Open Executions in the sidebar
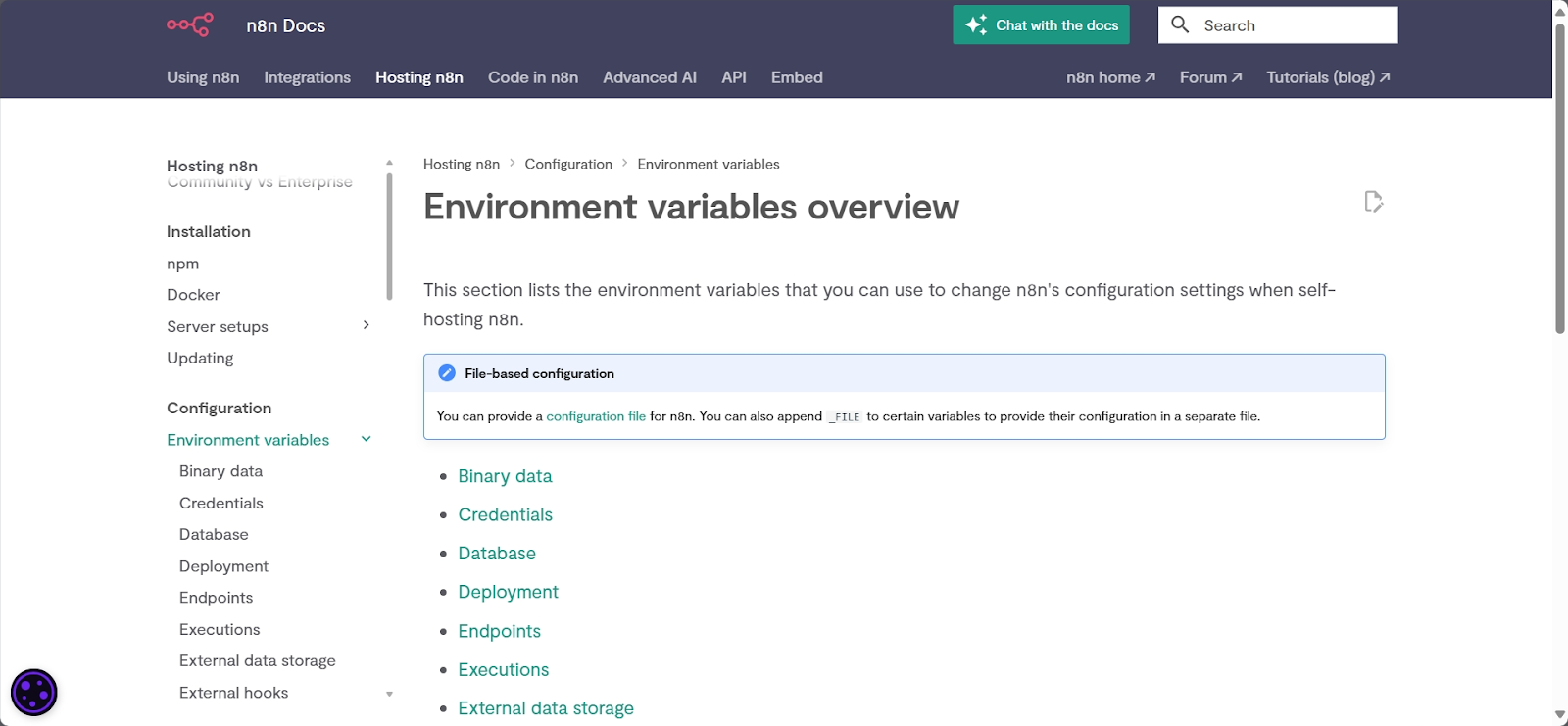The image size is (1568, 726). (220, 629)
